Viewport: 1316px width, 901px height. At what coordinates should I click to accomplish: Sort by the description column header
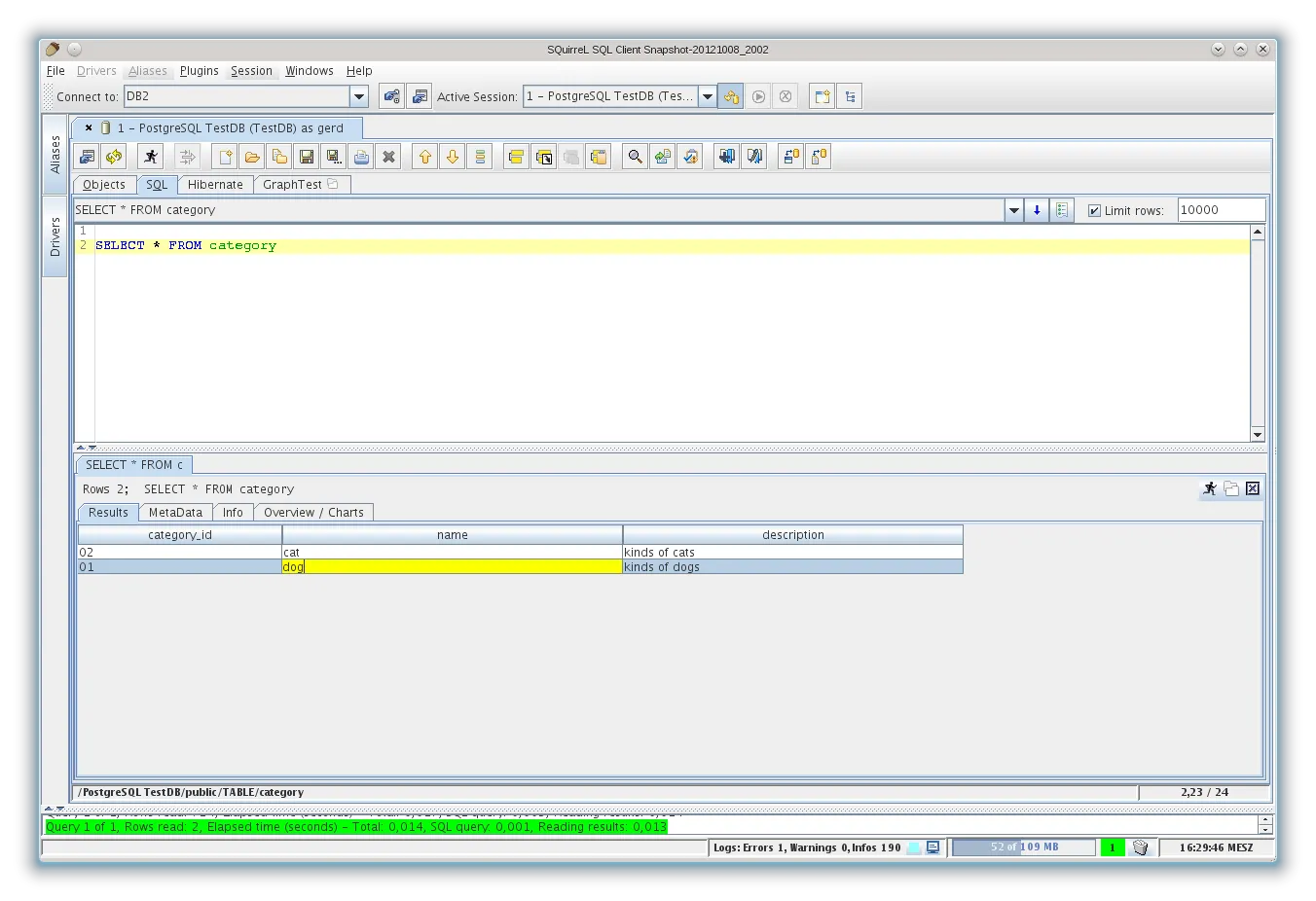(x=792, y=535)
